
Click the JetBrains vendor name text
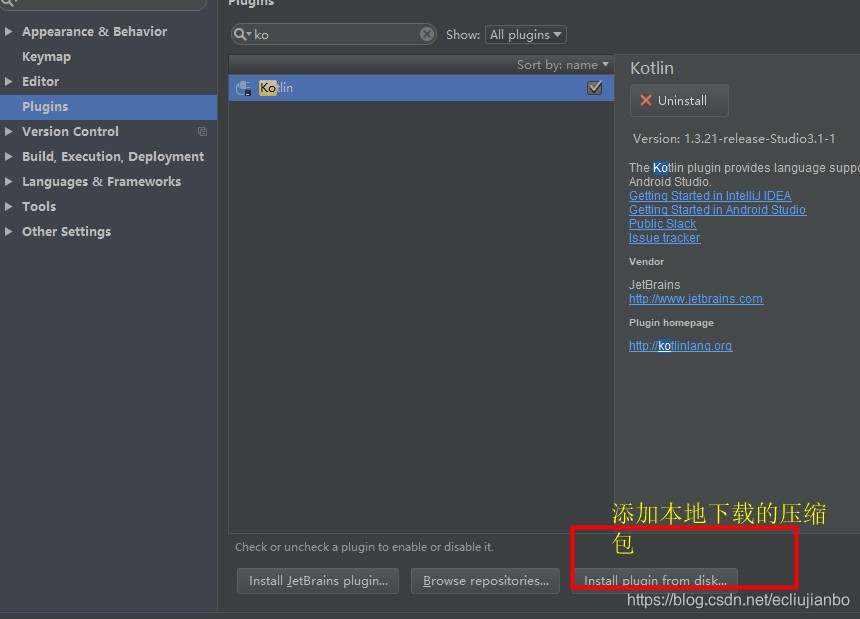[654, 285]
